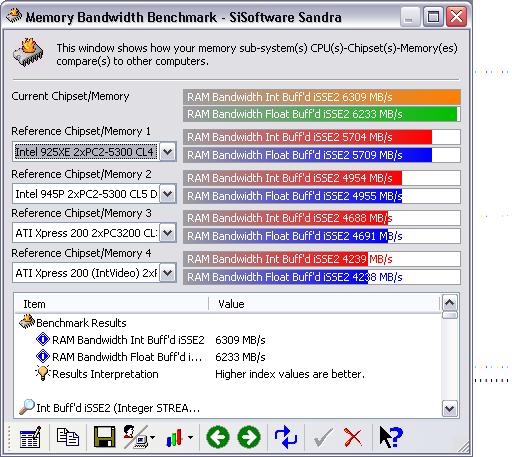Select RAM Bandwidth Float Buff'd list row
512x457 pixels.
point(228,357)
